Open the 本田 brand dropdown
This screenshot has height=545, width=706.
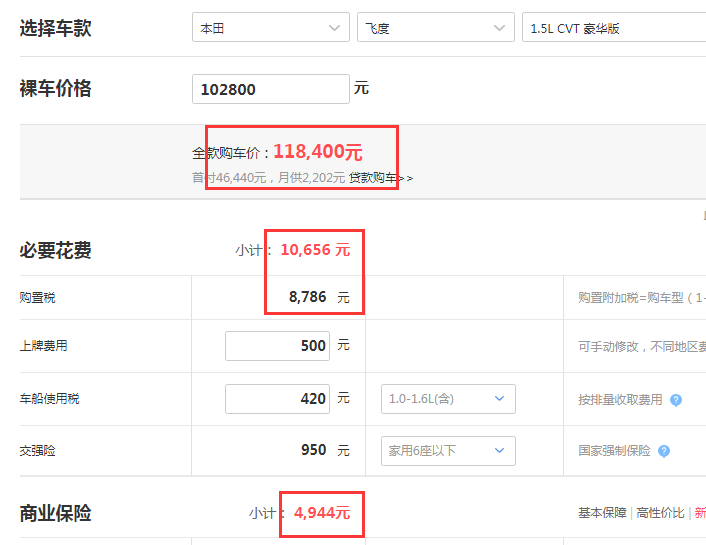click(271, 27)
